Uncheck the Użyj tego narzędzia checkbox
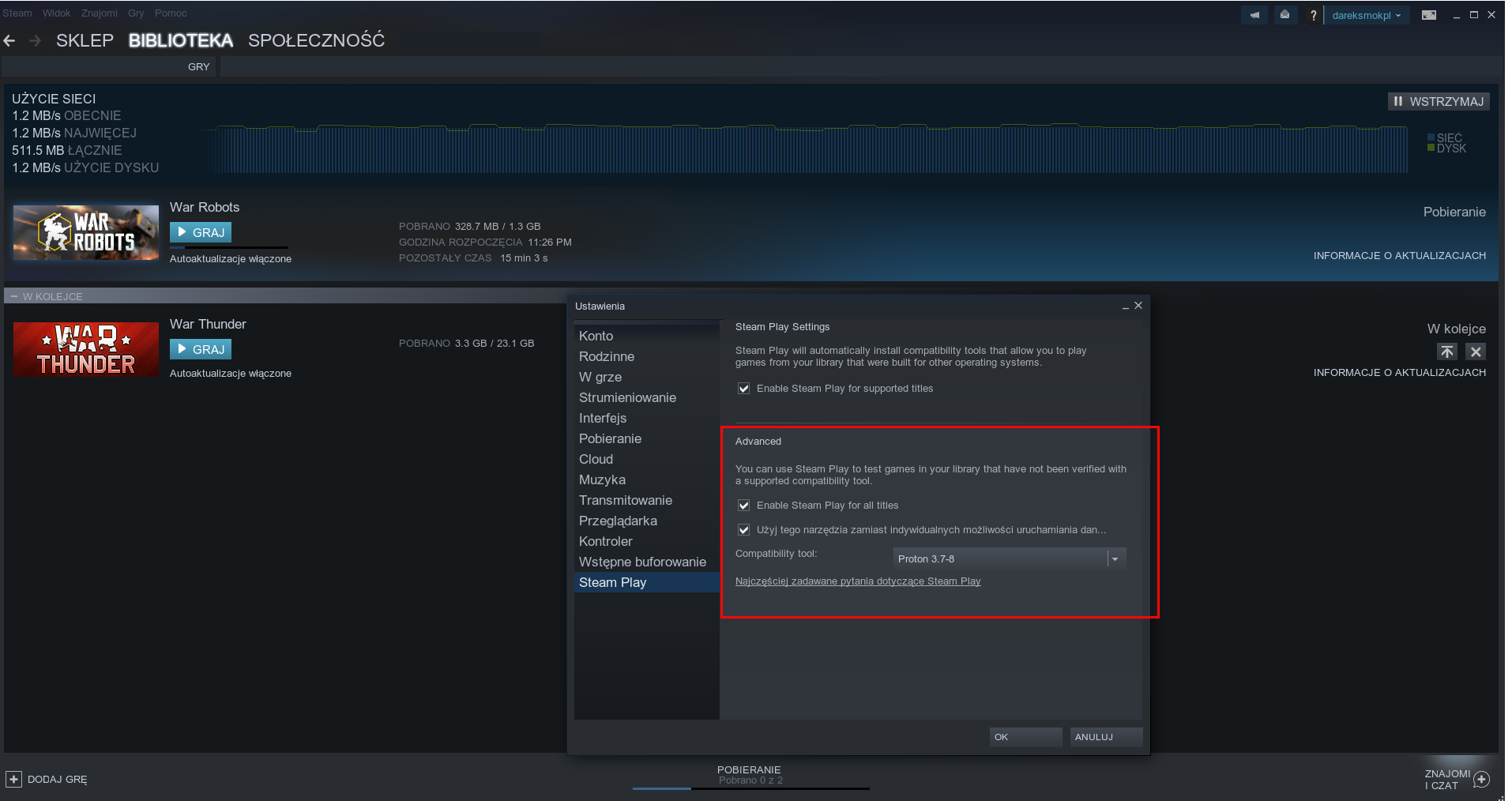This screenshot has width=1512, height=801. [x=743, y=530]
